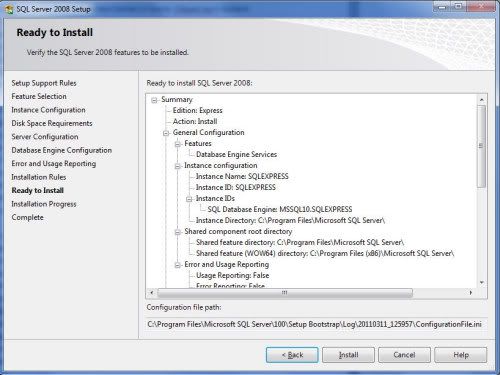Close the SQL Server 2008 Setup window

481,7
